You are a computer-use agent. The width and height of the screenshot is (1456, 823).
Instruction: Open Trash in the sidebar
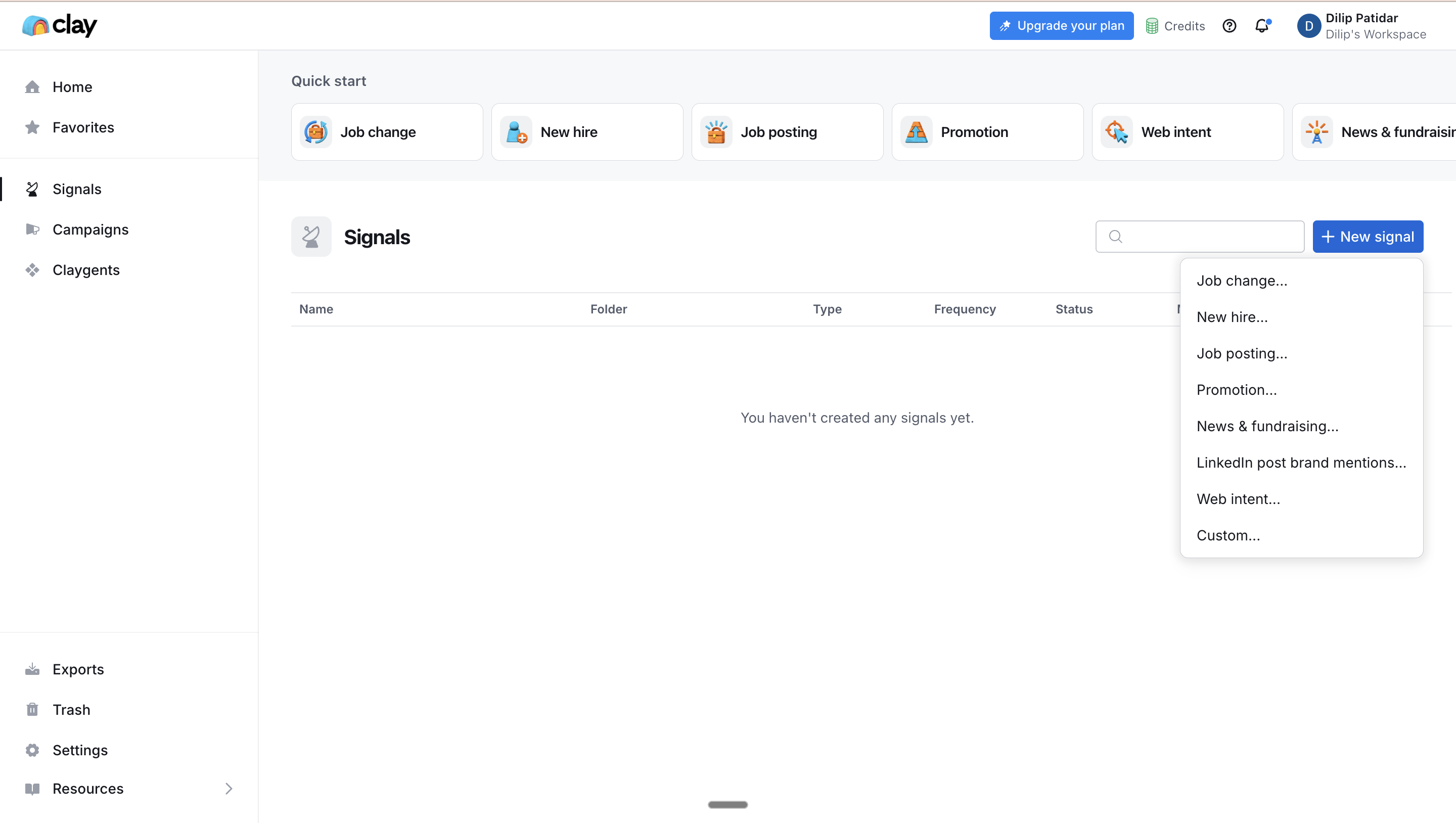[x=71, y=709]
